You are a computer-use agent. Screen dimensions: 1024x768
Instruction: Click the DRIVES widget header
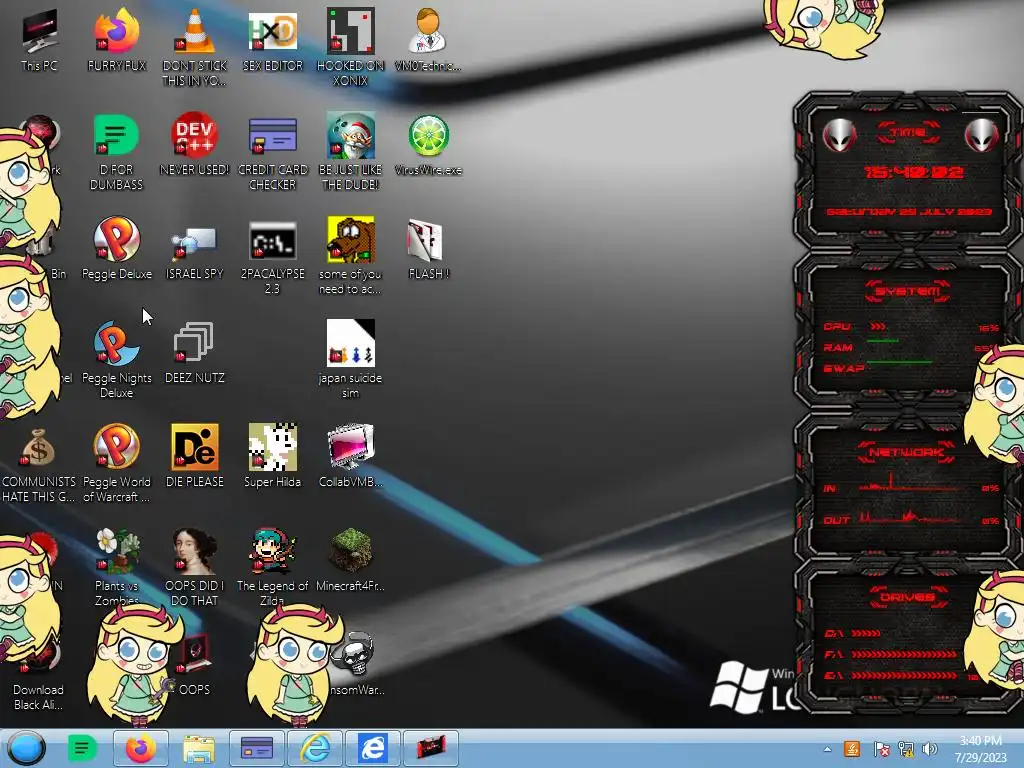[908, 597]
